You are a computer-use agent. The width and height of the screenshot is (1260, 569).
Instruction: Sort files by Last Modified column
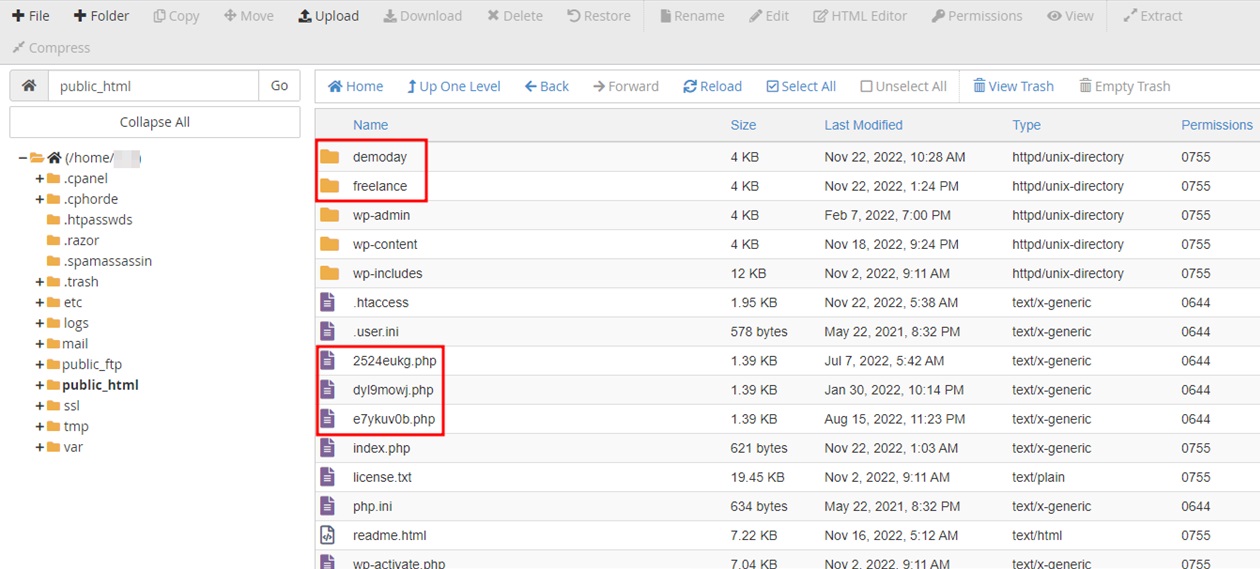[863, 125]
